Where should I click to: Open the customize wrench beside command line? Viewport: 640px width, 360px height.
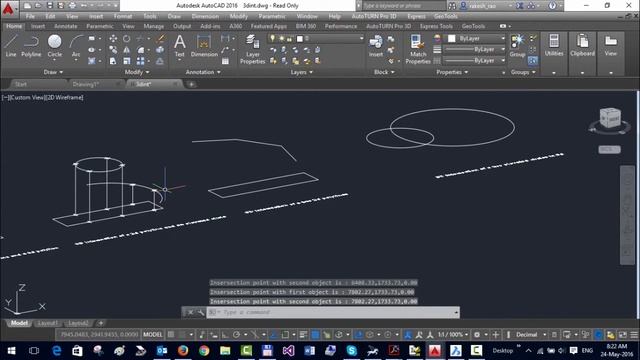click(x=200, y=312)
